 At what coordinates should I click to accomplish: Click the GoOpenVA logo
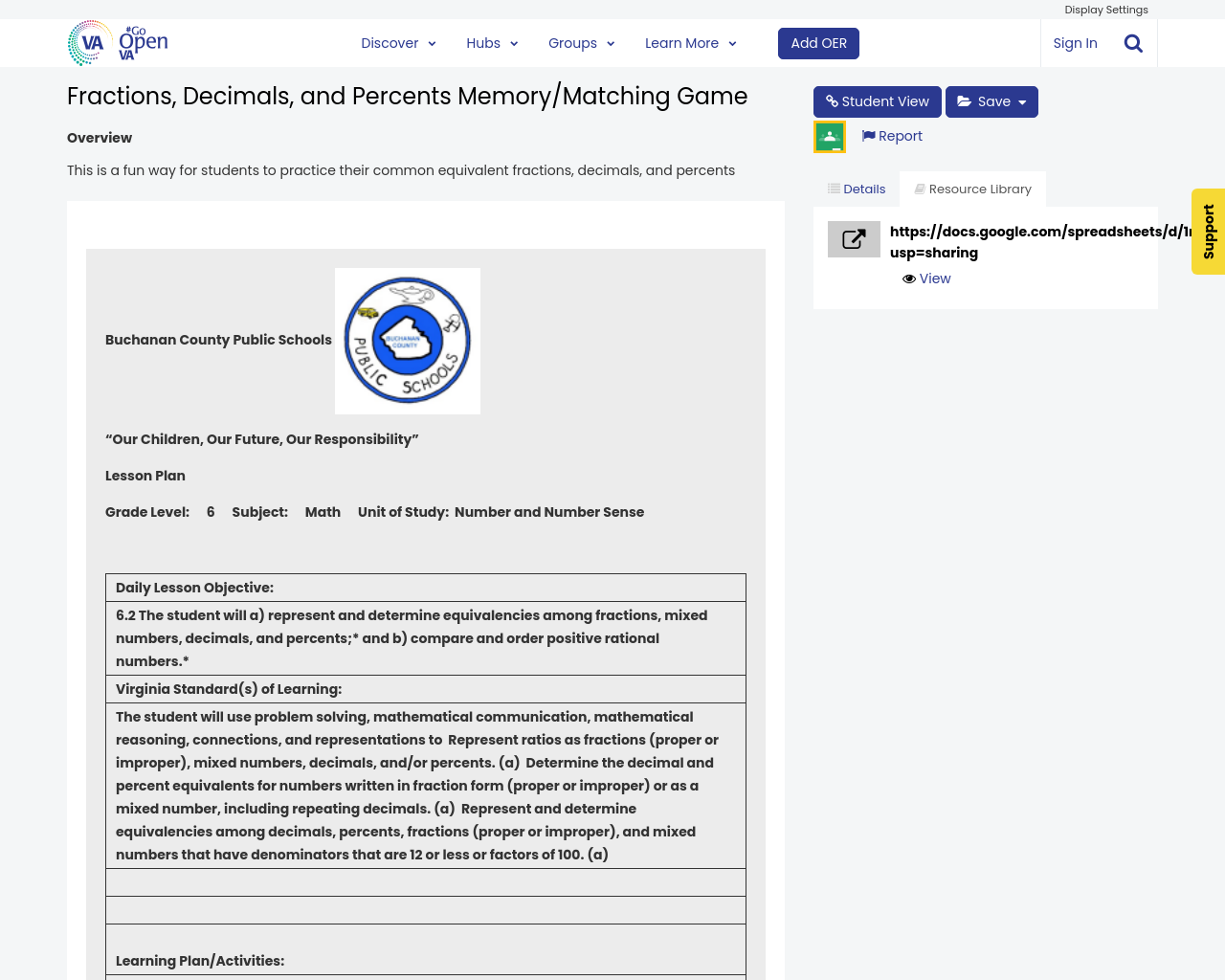pos(118,43)
